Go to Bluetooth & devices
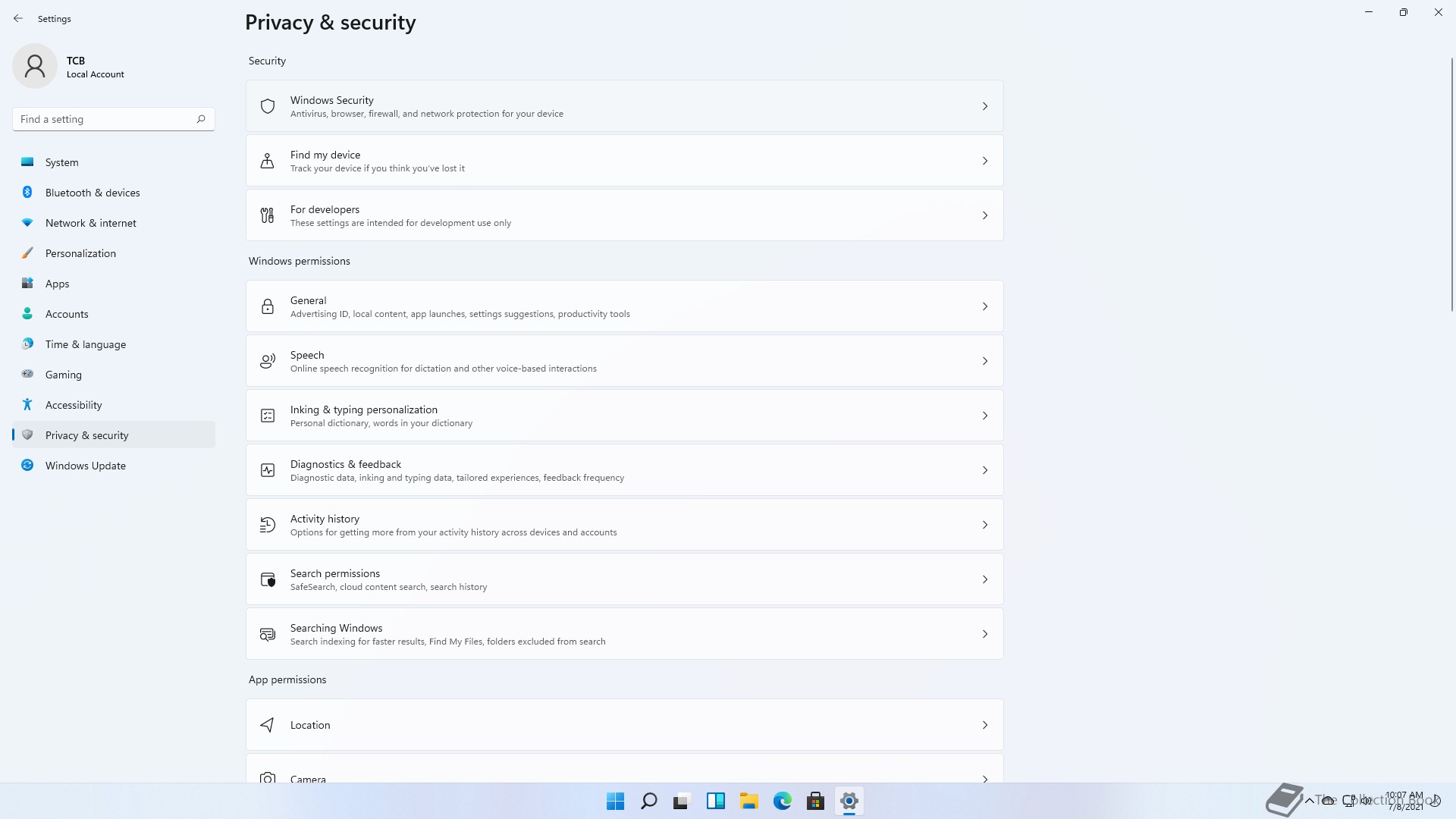 [114, 193]
